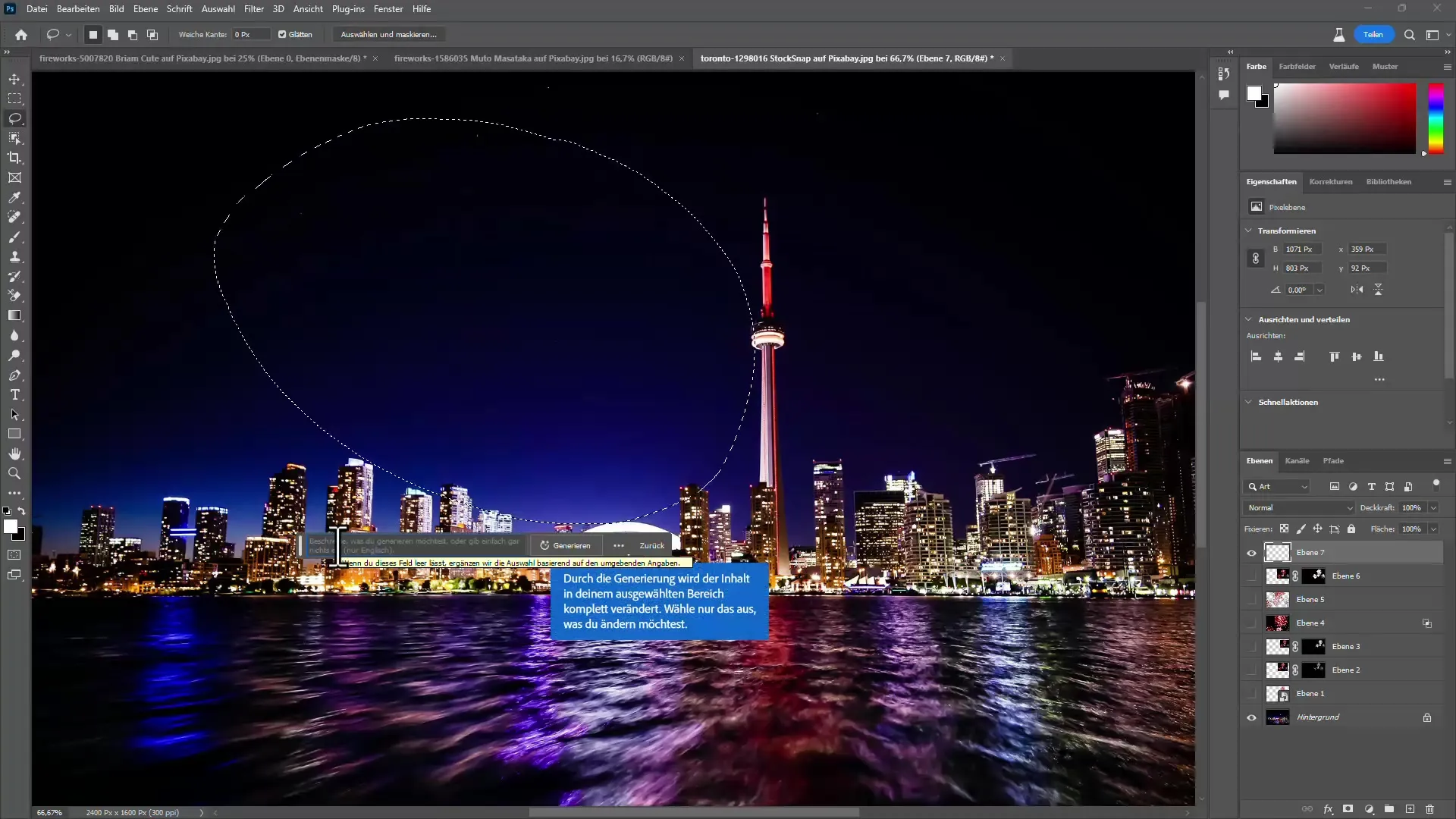The width and height of the screenshot is (1456, 819).
Task: Select the Rectangular Marquee tool
Action: [x=15, y=99]
